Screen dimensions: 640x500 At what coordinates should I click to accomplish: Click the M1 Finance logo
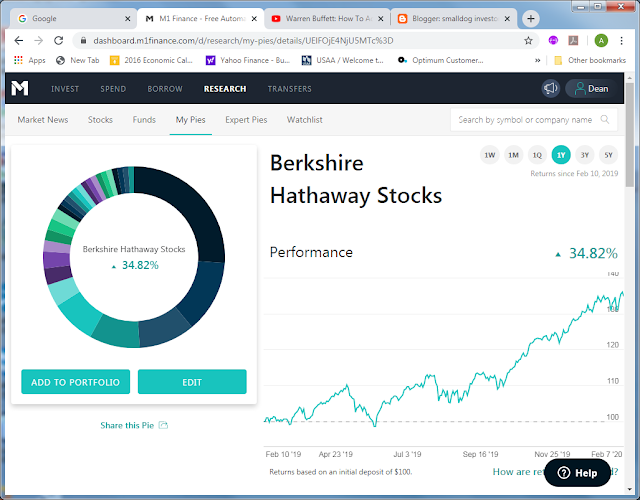20,88
